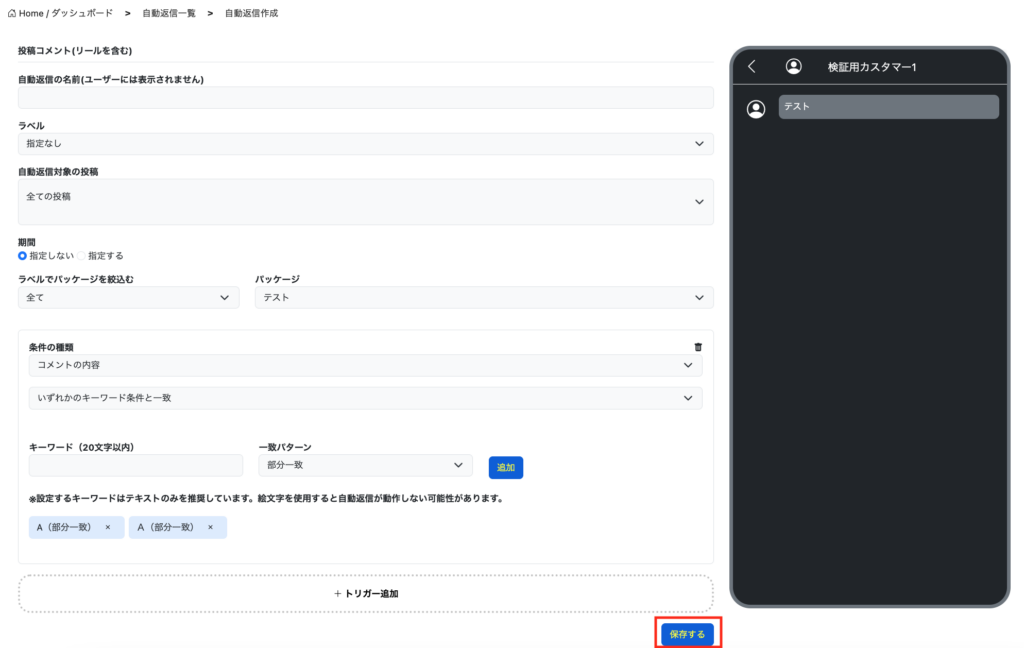Viewport: 1024px width, 648px height.
Task: Open the Home / ダッシュボード breadcrumb link
Action: click(x=60, y=13)
